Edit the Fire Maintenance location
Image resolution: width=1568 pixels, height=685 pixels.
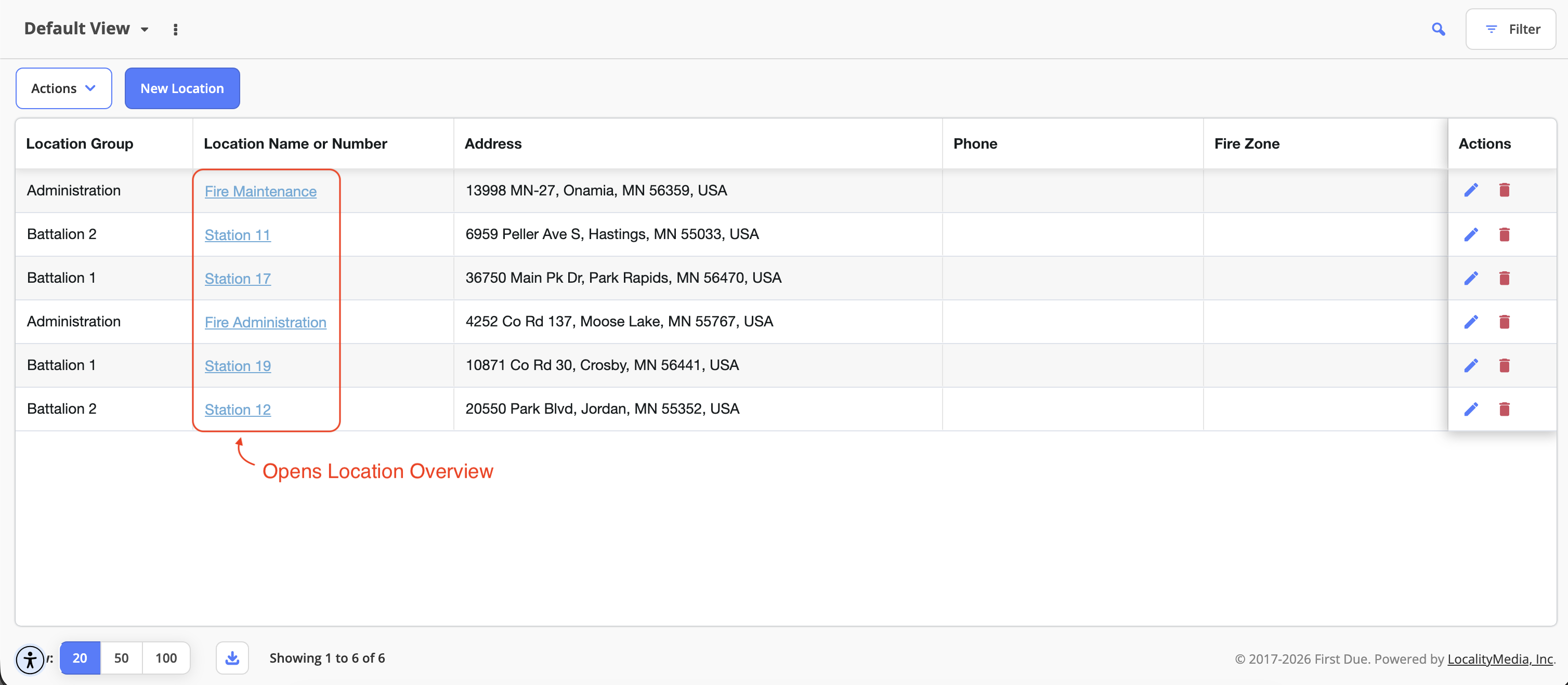1471,190
